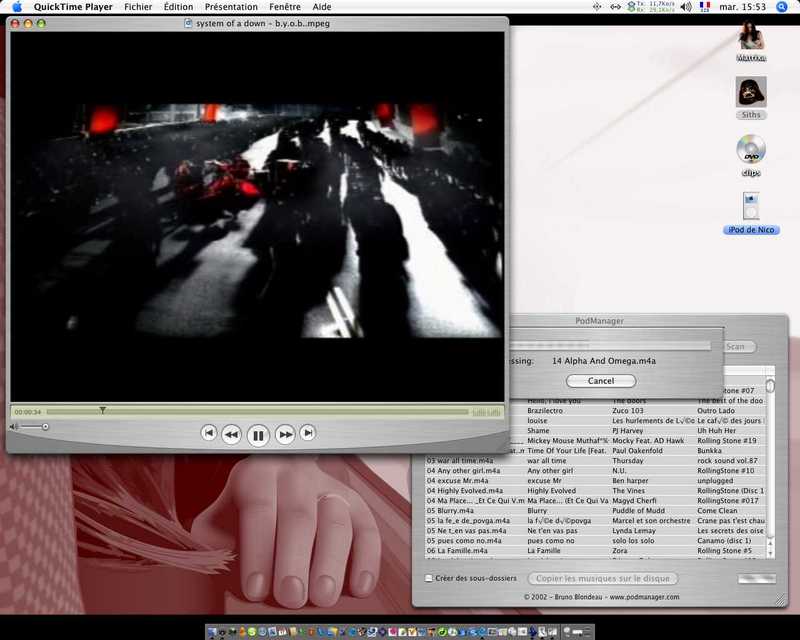
Task: Click the movie file icon in QuickTime title
Action: click(x=188, y=23)
